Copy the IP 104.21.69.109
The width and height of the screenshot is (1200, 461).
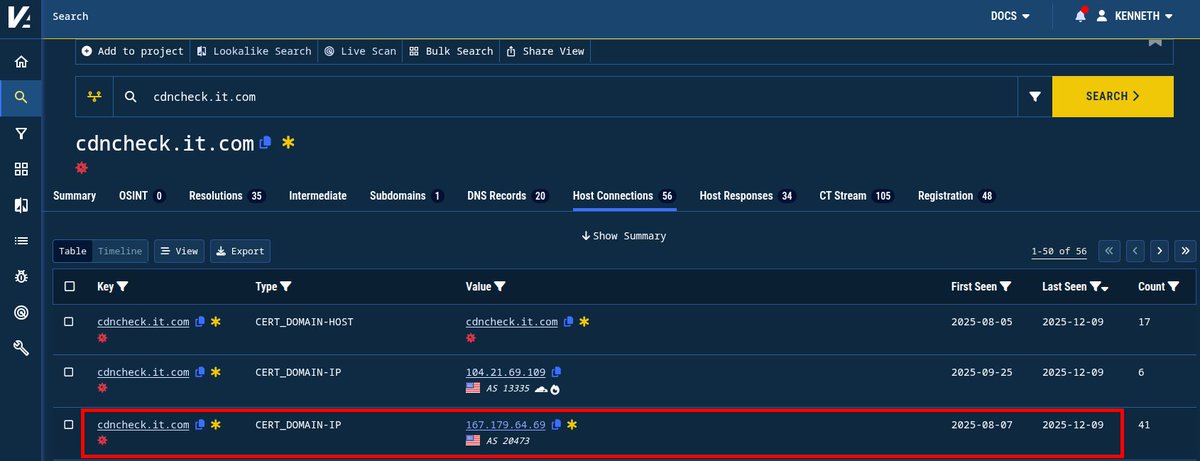[556, 372]
